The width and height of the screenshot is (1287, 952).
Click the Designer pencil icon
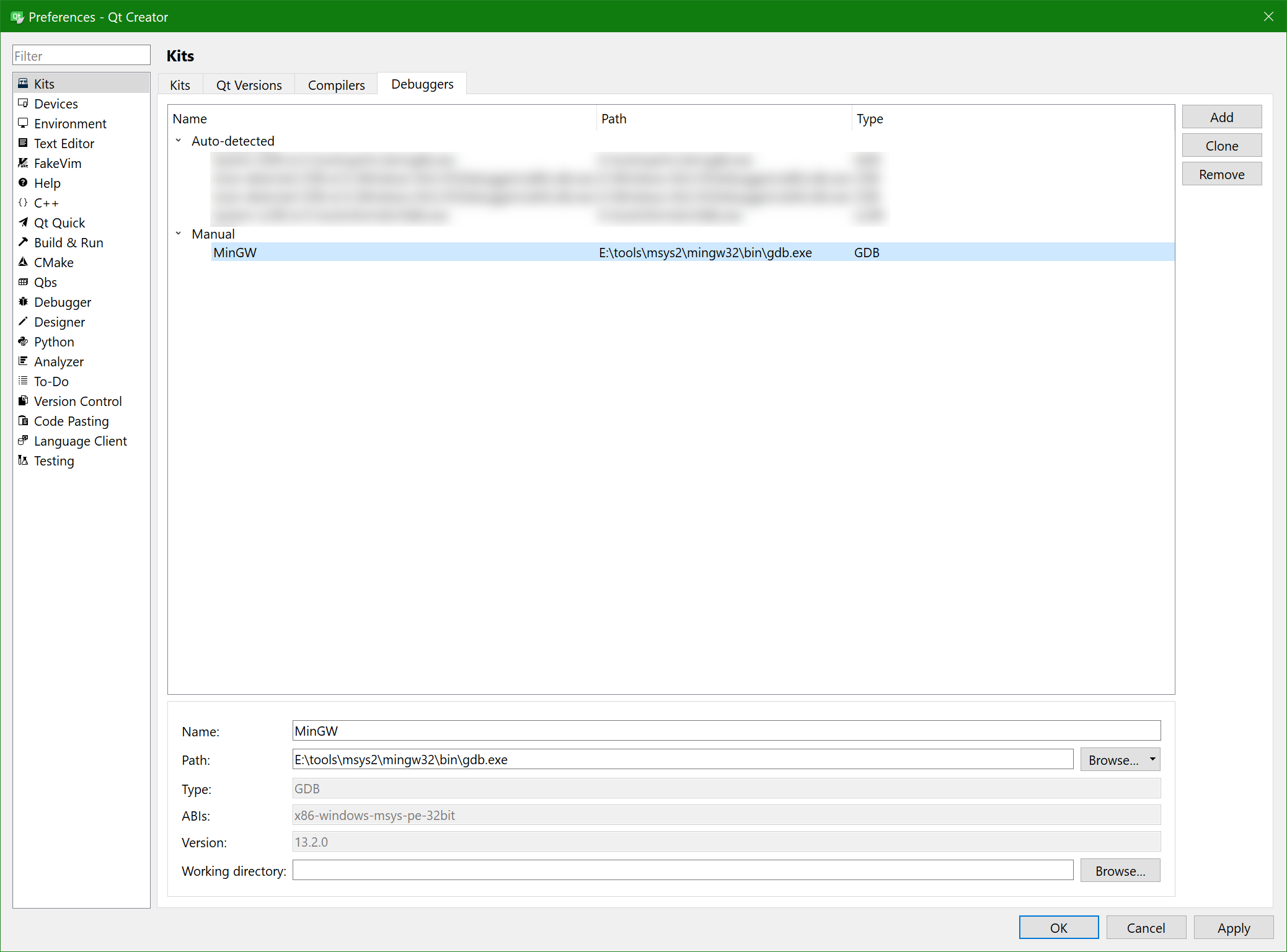coord(23,321)
